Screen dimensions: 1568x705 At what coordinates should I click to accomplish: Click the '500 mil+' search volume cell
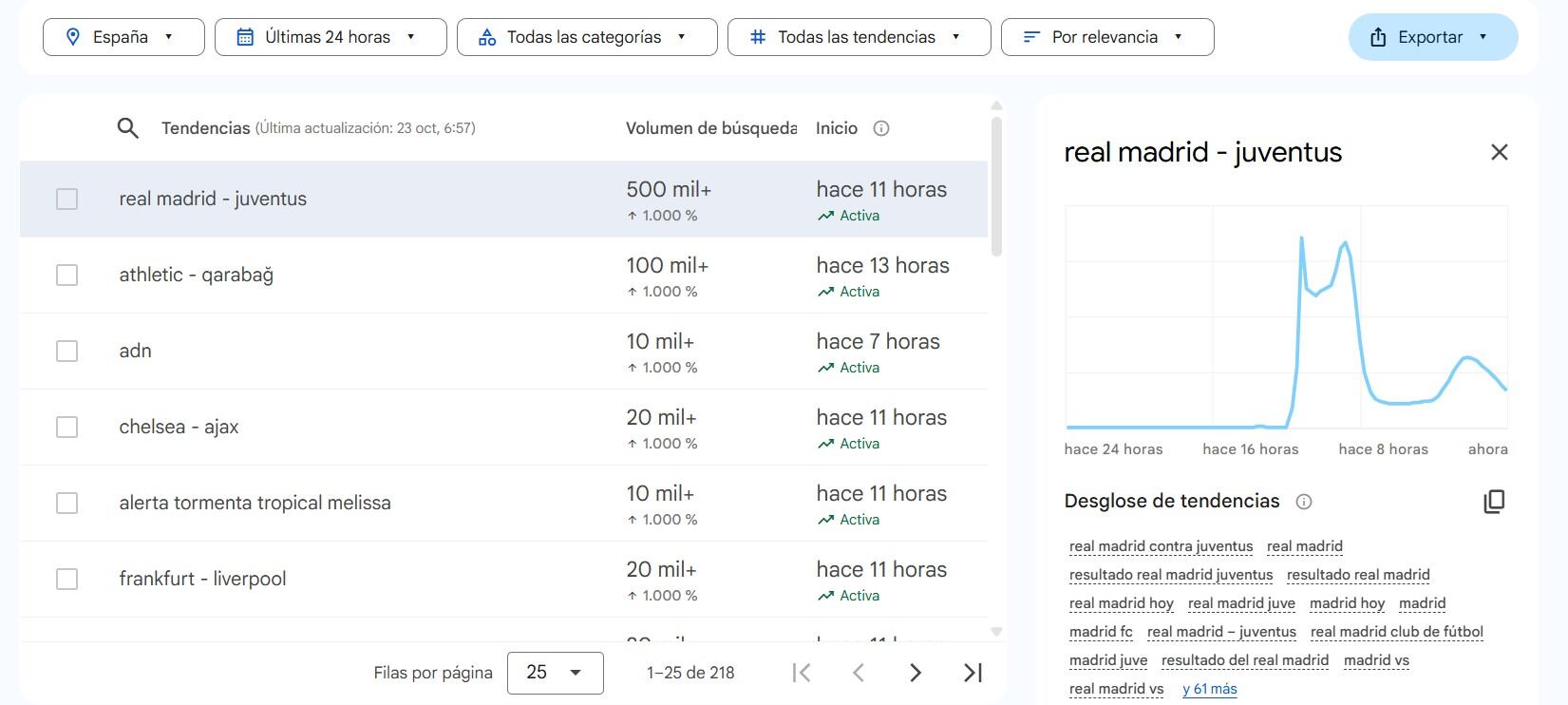click(669, 189)
